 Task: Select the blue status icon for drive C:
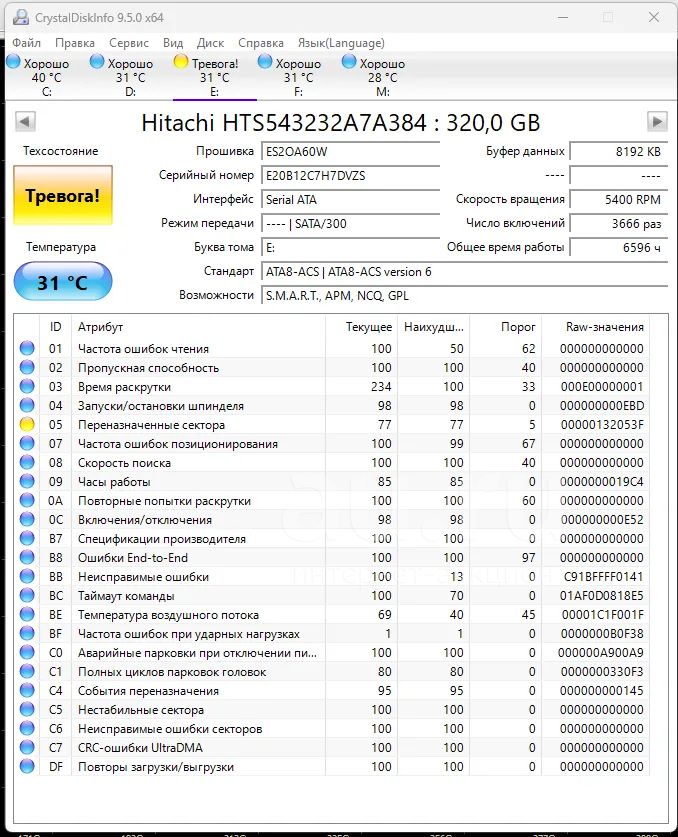coord(13,62)
